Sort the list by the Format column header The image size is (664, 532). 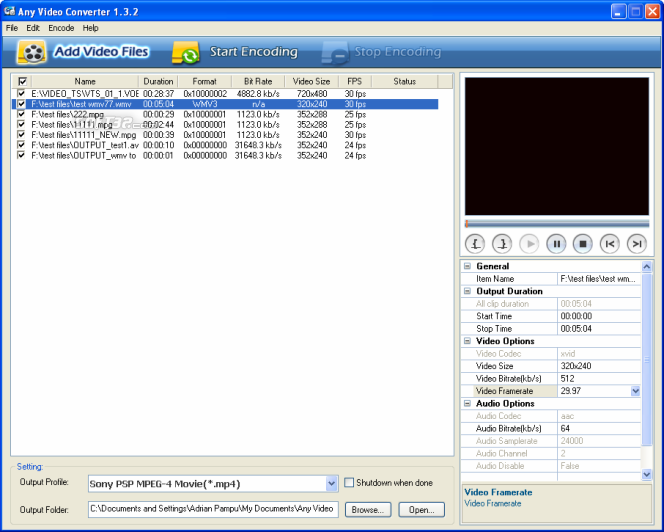[x=205, y=81]
